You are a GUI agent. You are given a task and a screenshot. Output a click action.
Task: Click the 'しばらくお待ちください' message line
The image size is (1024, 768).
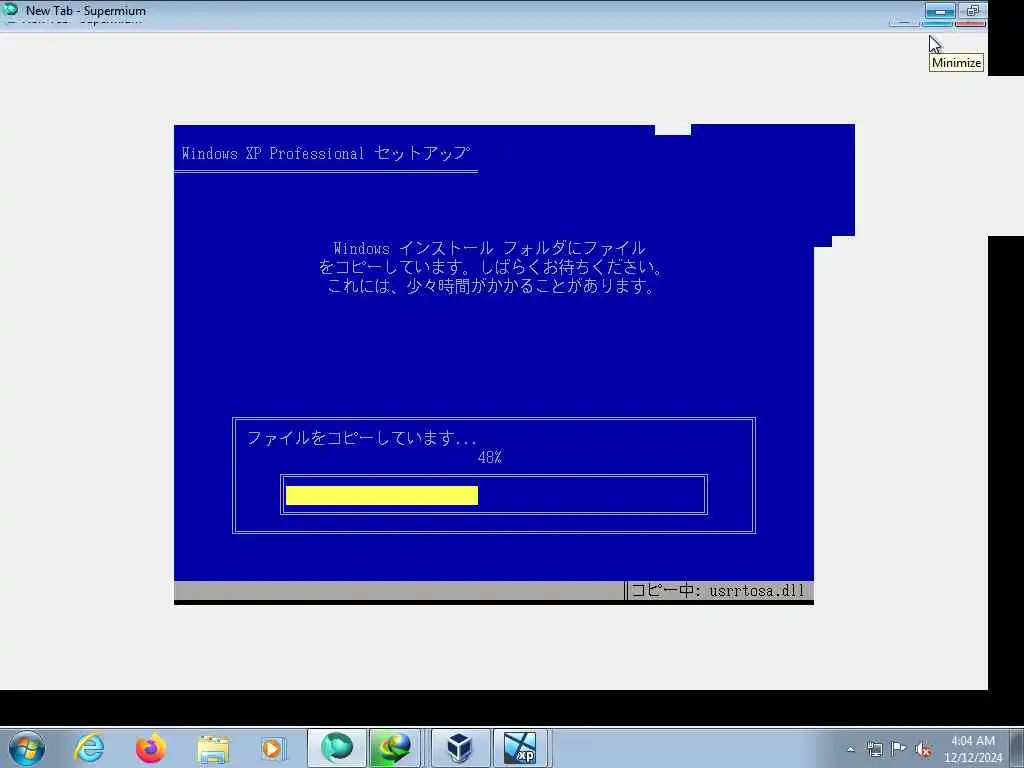490,267
